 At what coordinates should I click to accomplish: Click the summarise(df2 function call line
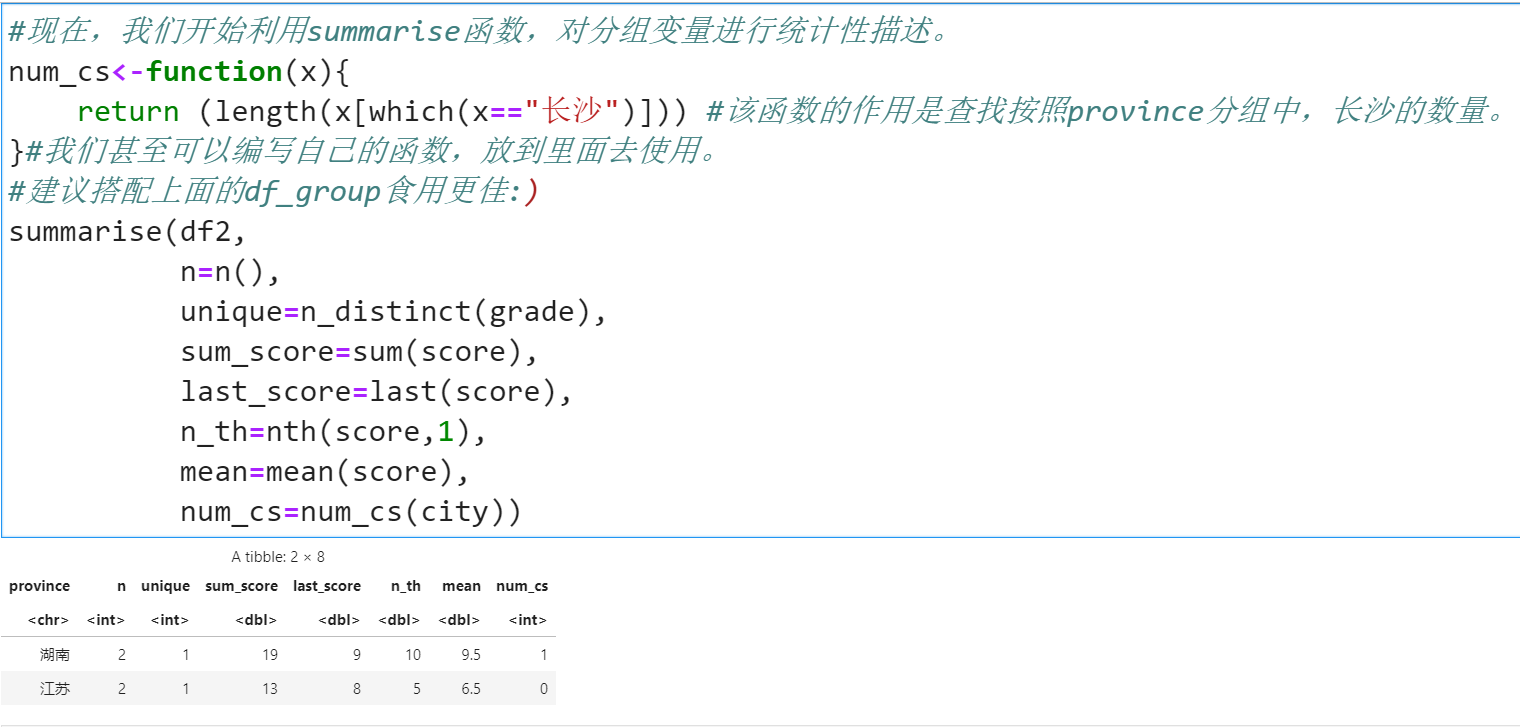coord(100,231)
